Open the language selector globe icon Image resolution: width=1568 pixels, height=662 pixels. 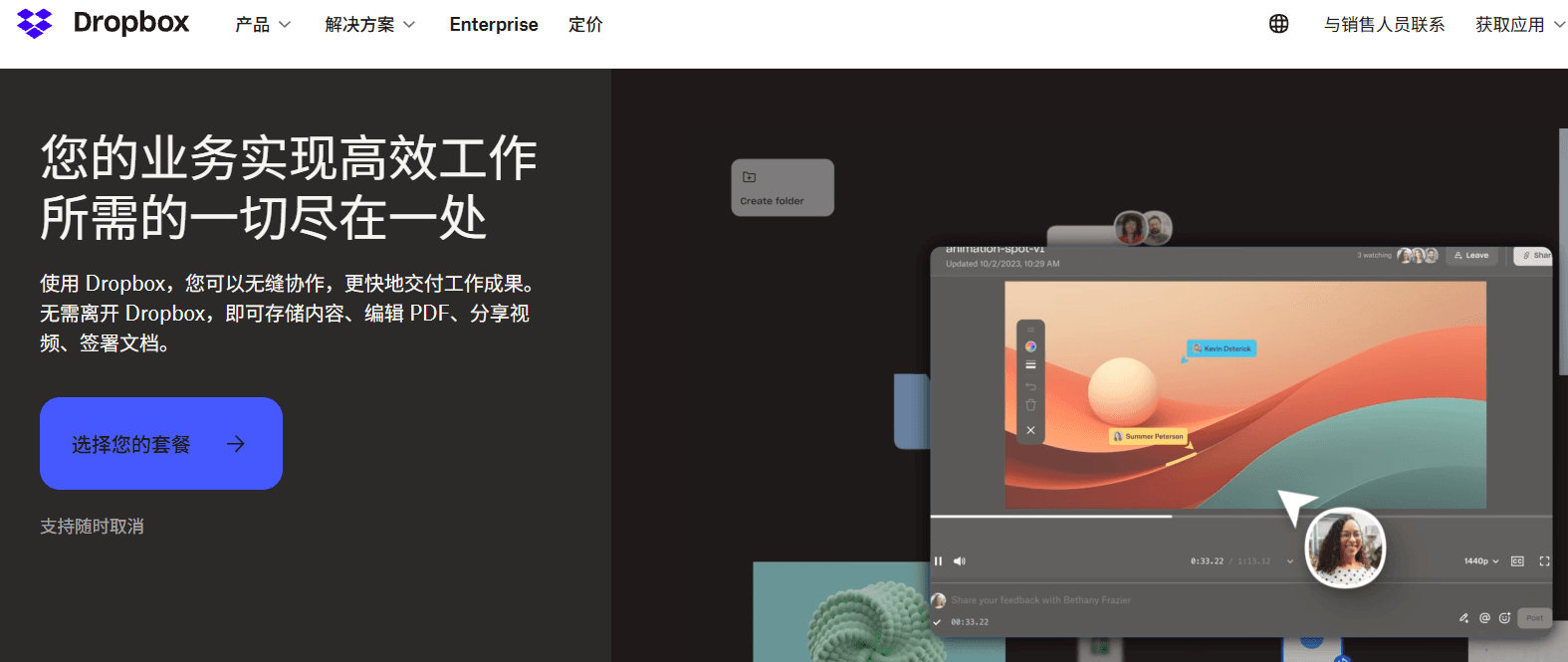click(1279, 24)
